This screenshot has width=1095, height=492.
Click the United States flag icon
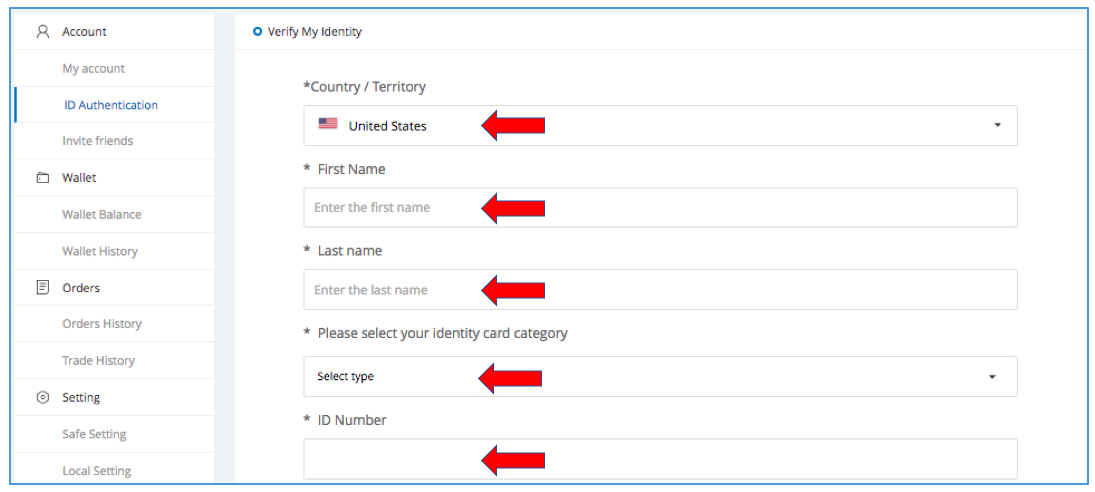click(328, 125)
